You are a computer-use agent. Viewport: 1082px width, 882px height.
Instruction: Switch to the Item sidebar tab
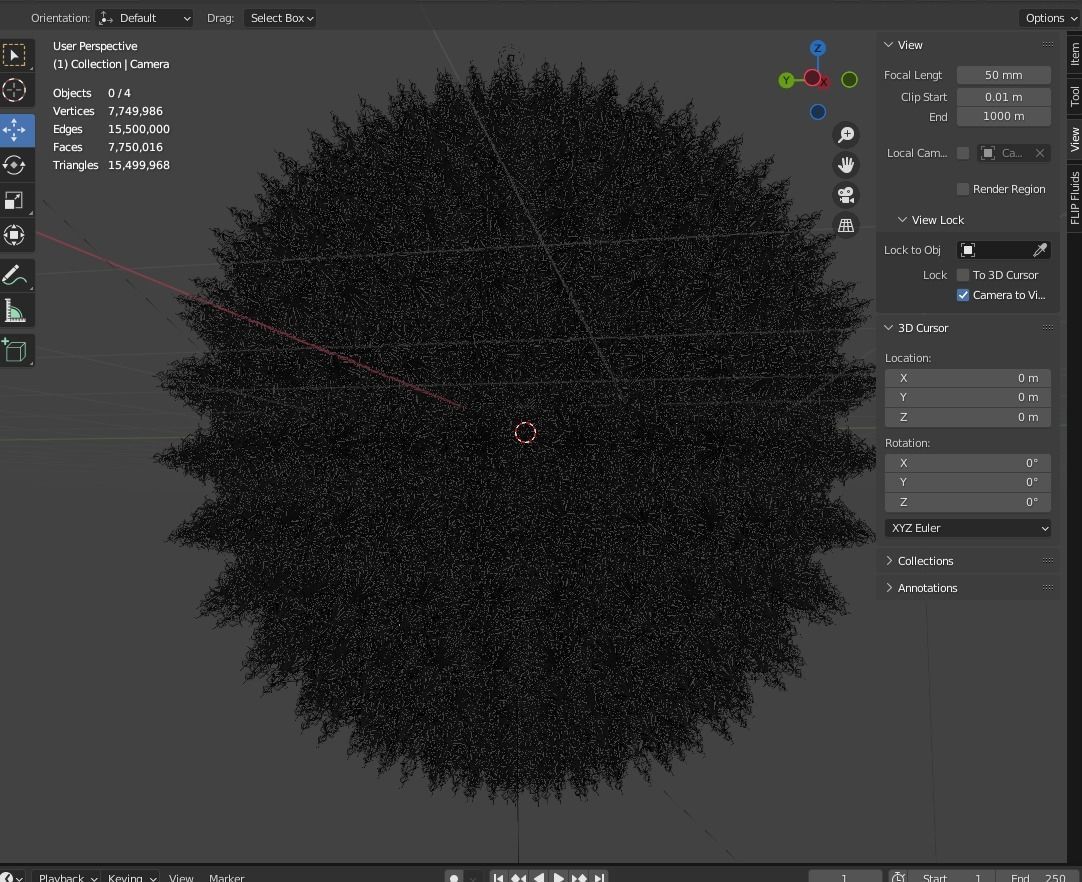click(1074, 54)
